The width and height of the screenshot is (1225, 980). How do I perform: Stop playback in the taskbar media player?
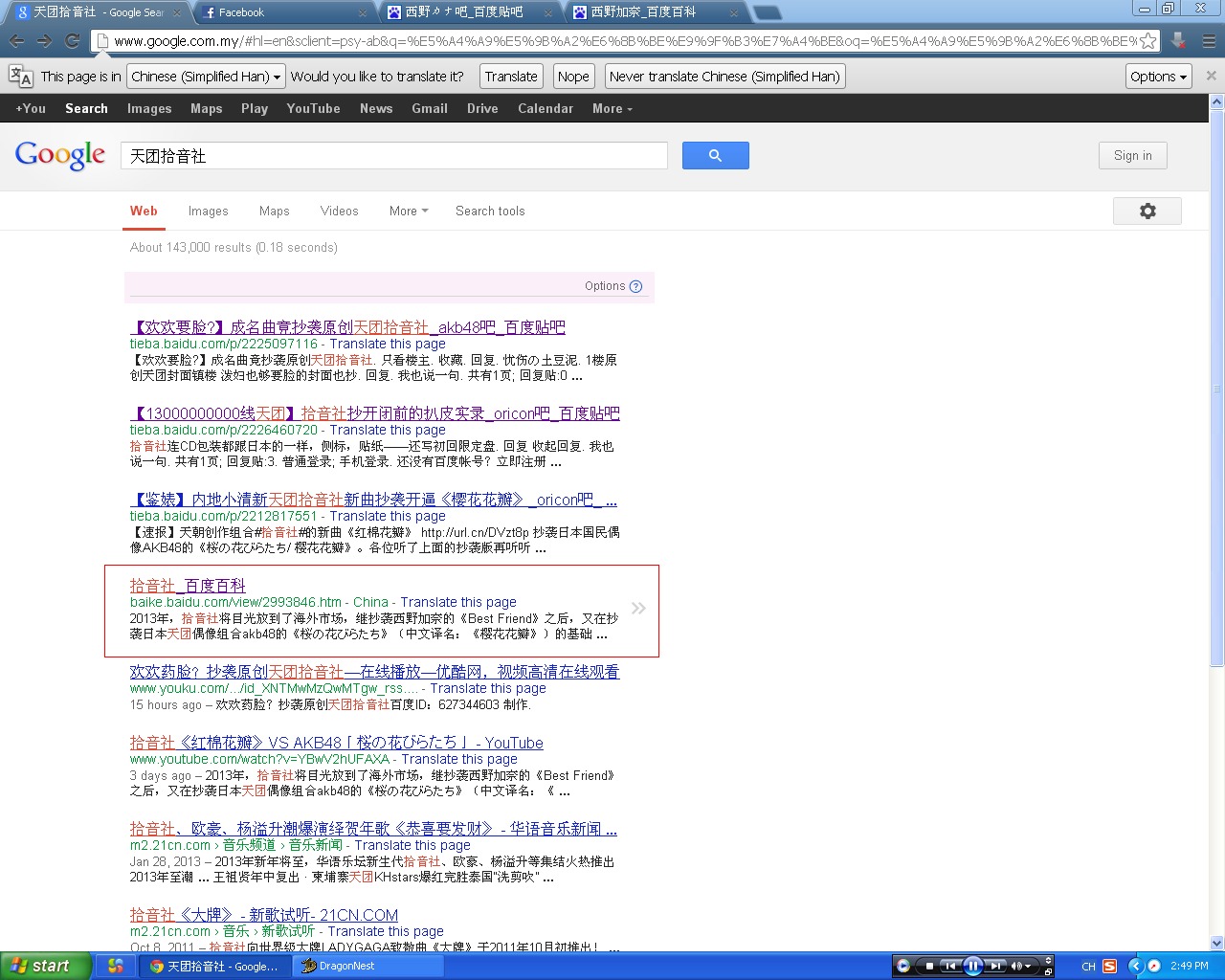(929, 967)
